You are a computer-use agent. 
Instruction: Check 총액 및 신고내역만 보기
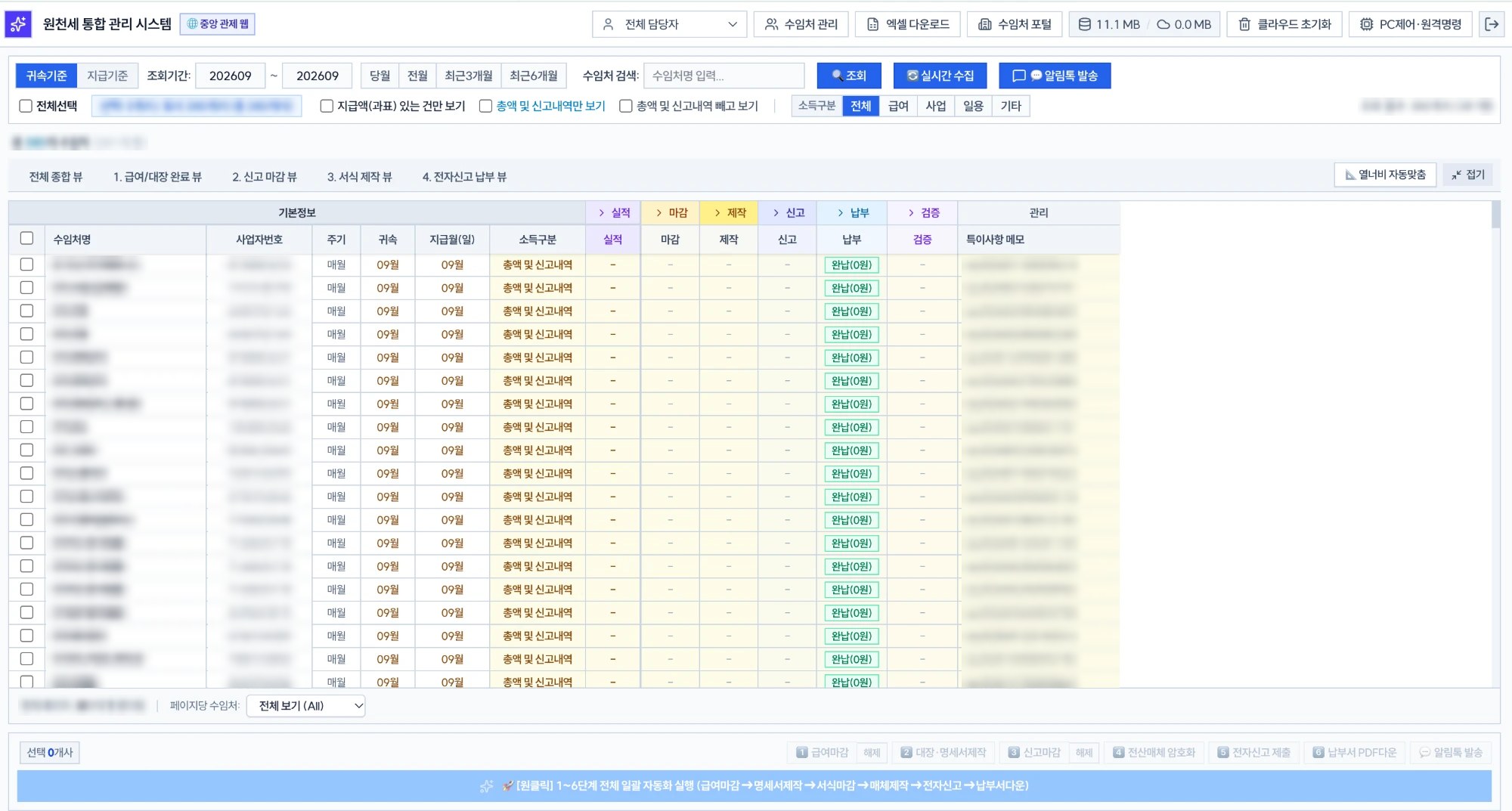[486, 106]
